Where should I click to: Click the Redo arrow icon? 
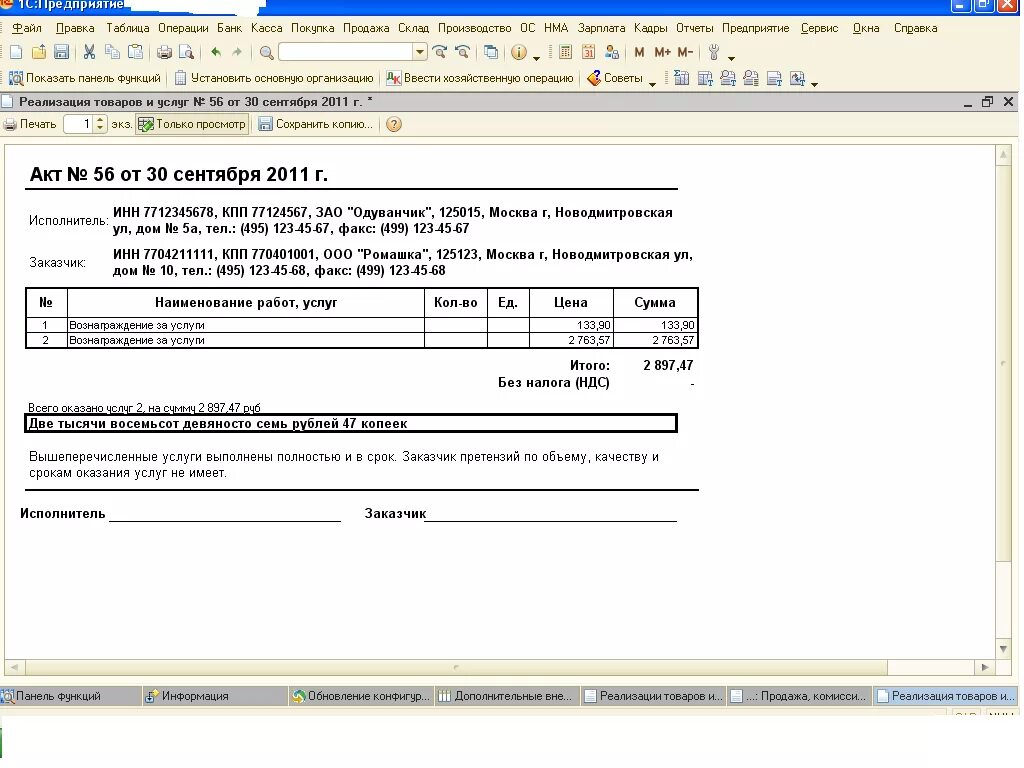tap(237, 52)
